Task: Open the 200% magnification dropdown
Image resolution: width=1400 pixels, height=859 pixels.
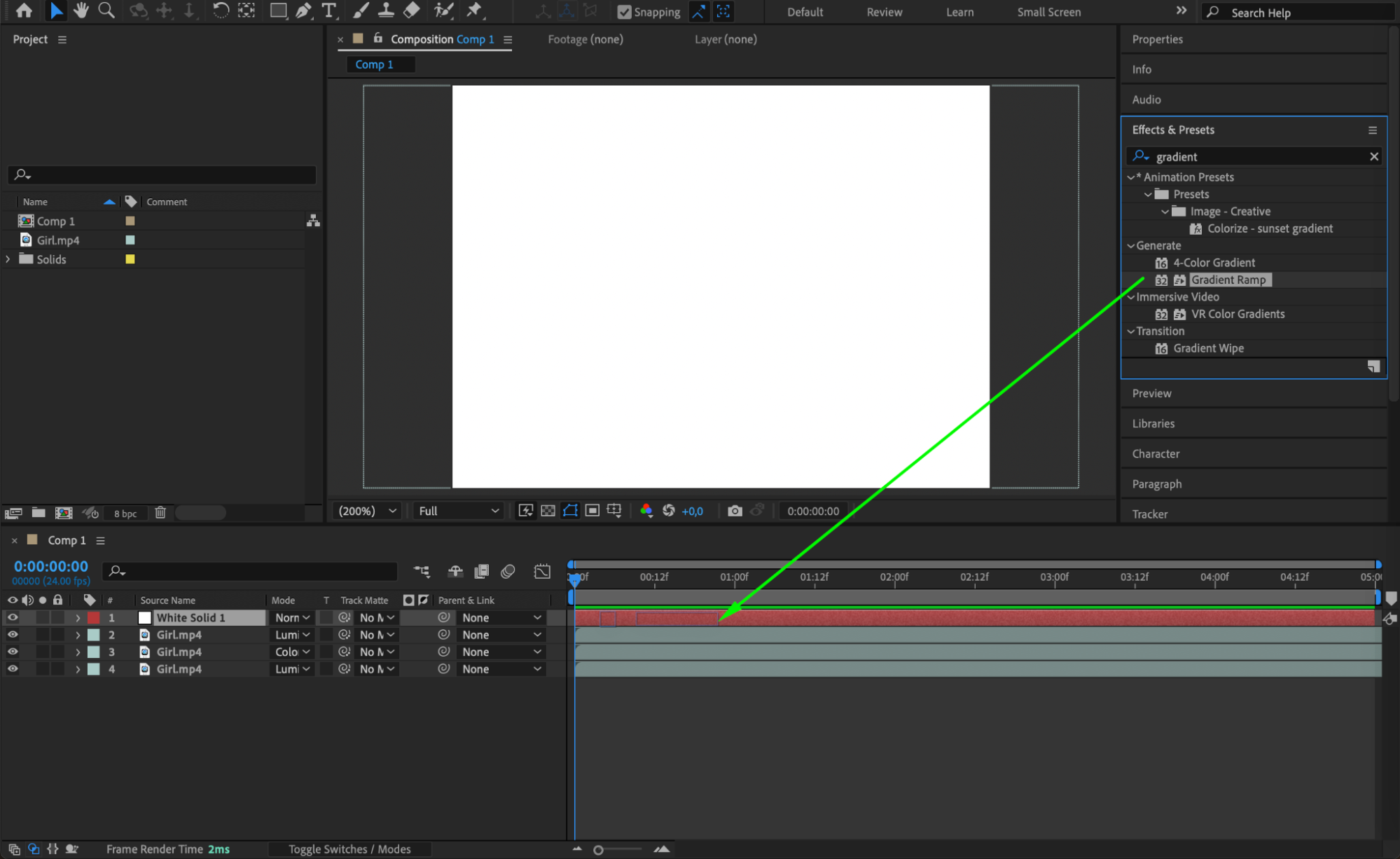Action: click(x=368, y=511)
